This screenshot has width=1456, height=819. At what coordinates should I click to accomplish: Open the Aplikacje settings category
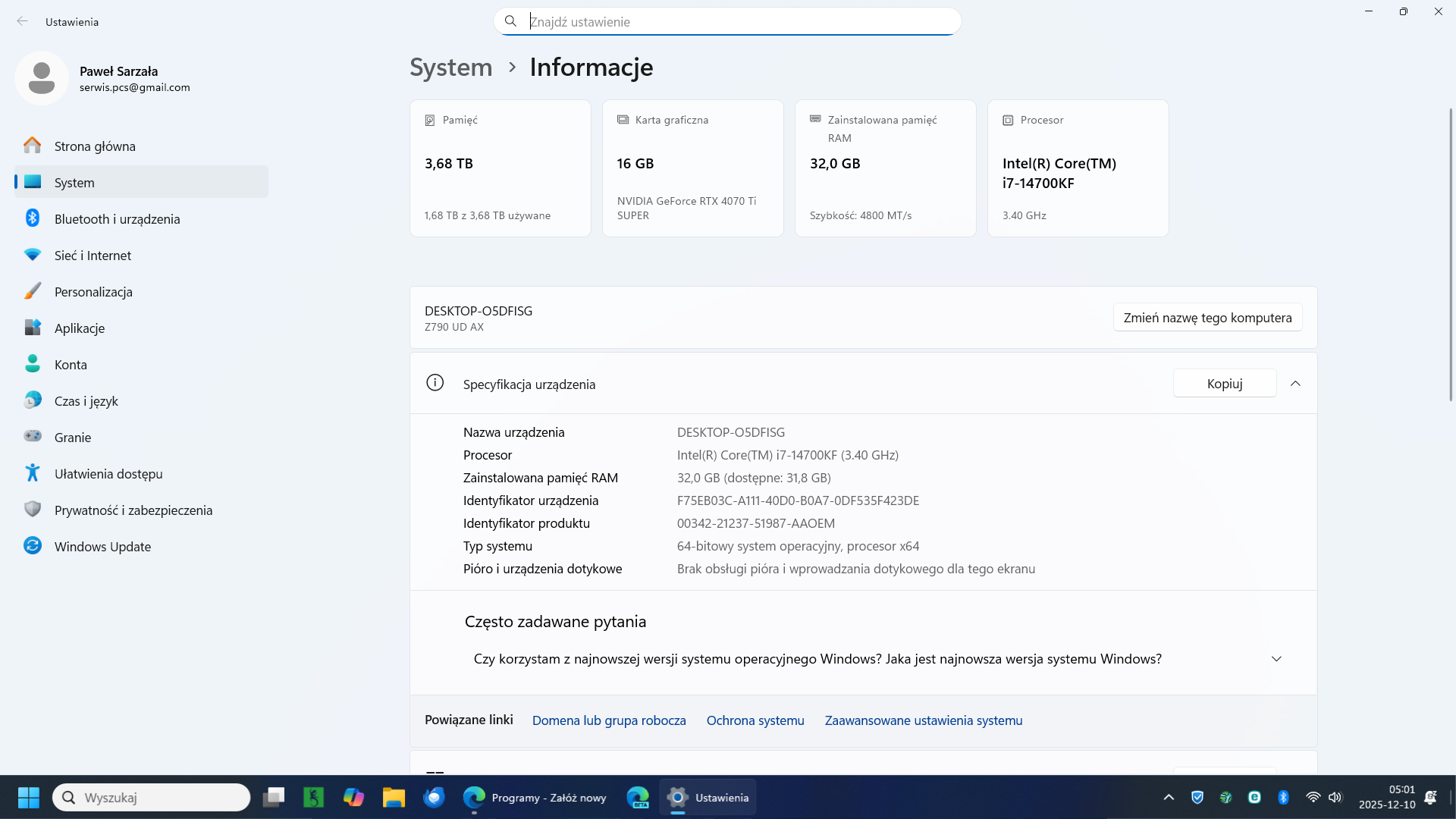80,328
